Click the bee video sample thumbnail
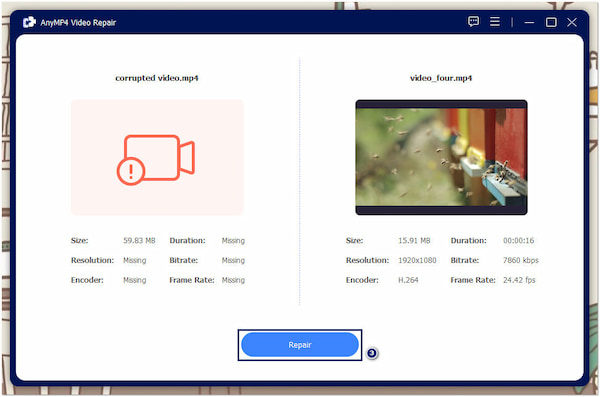Image resolution: width=600 pixels, height=397 pixels. (x=441, y=157)
